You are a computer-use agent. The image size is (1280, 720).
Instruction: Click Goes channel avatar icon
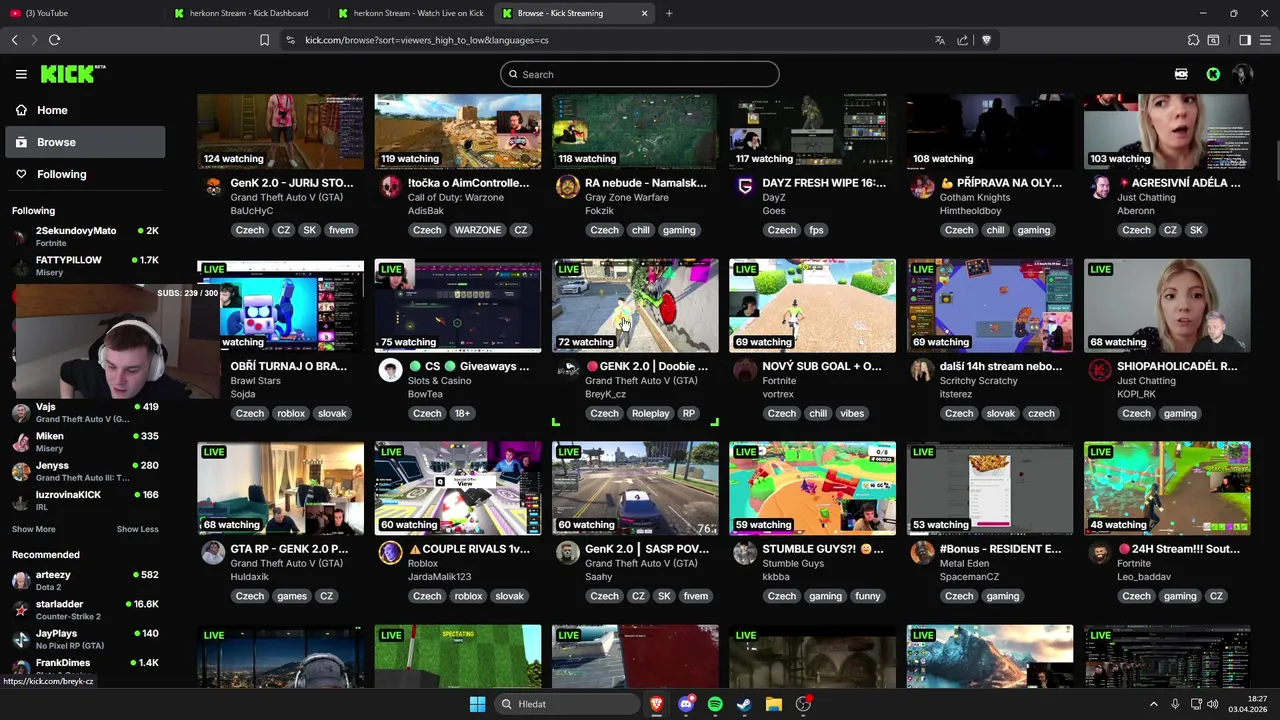point(745,187)
